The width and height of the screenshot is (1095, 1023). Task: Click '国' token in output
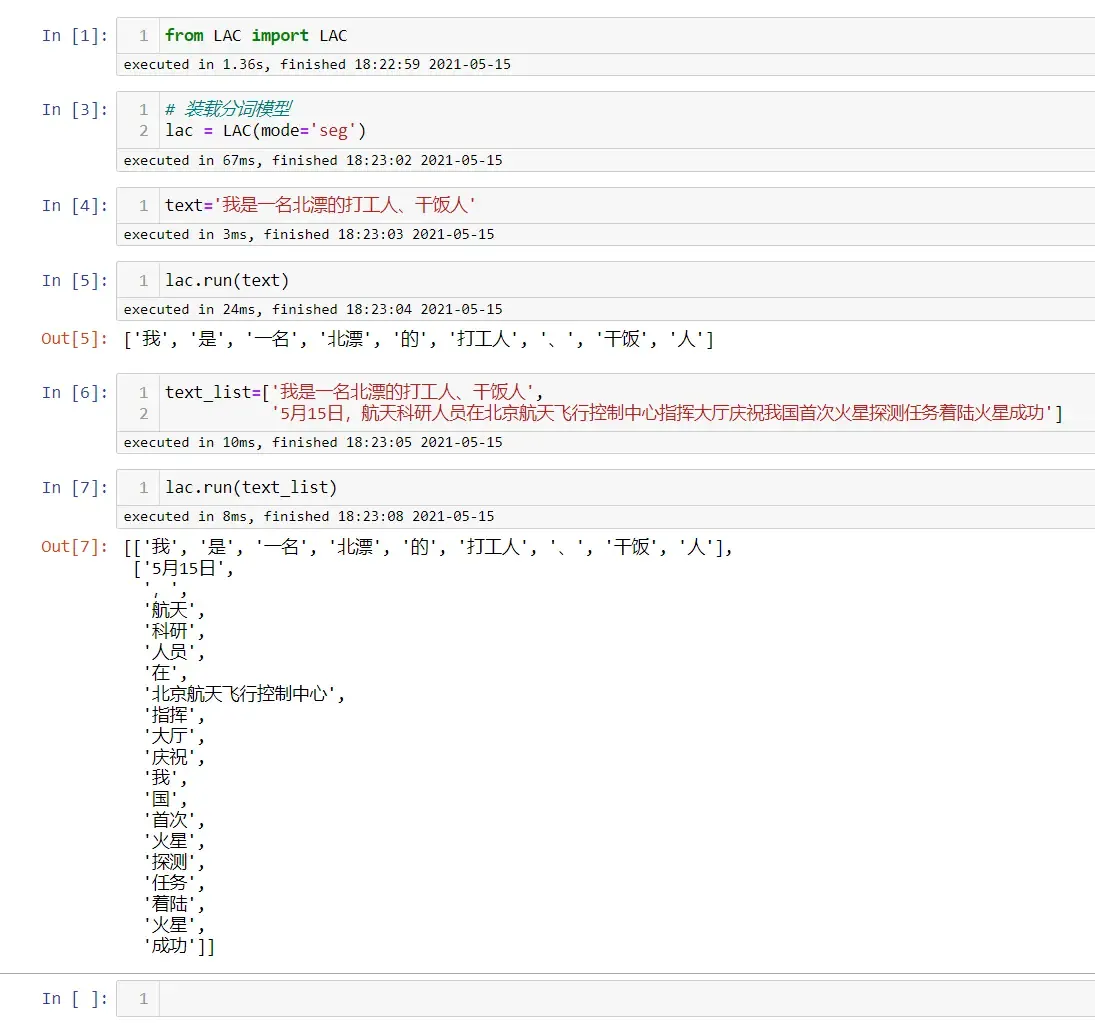161,799
